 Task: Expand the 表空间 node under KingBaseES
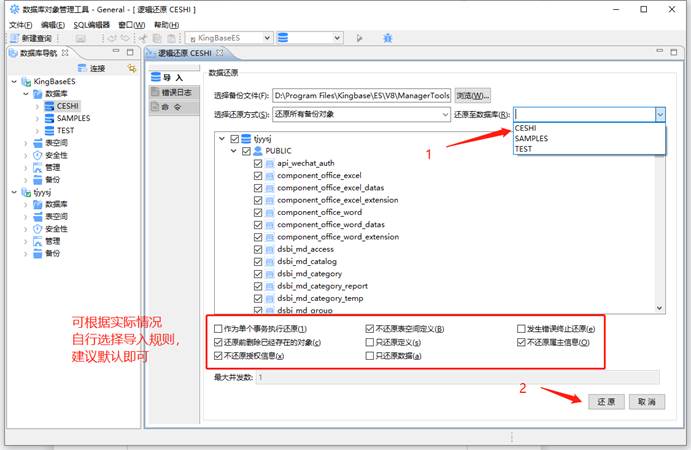click(x=26, y=143)
